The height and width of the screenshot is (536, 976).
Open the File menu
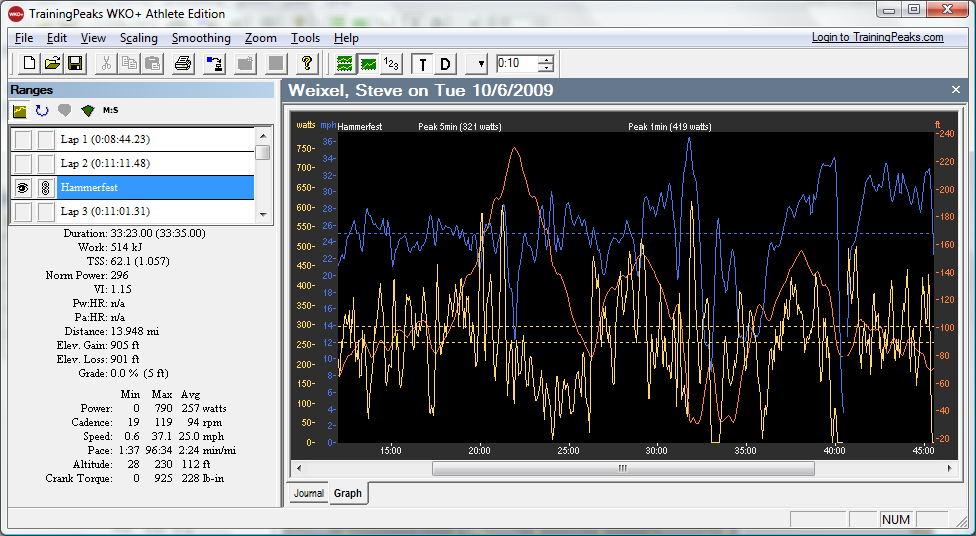coord(24,38)
